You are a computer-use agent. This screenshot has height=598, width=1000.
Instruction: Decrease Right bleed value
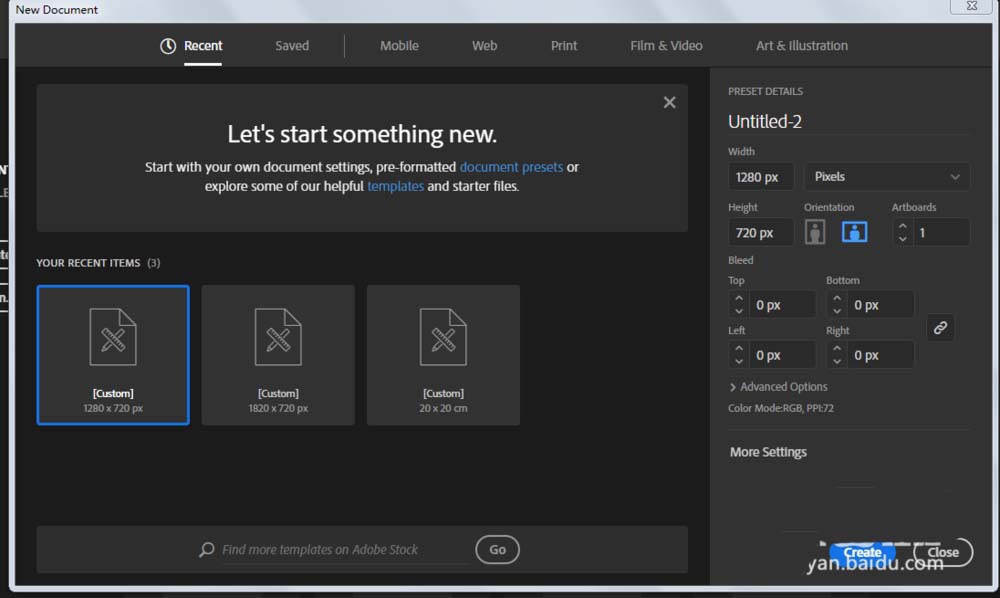point(837,361)
